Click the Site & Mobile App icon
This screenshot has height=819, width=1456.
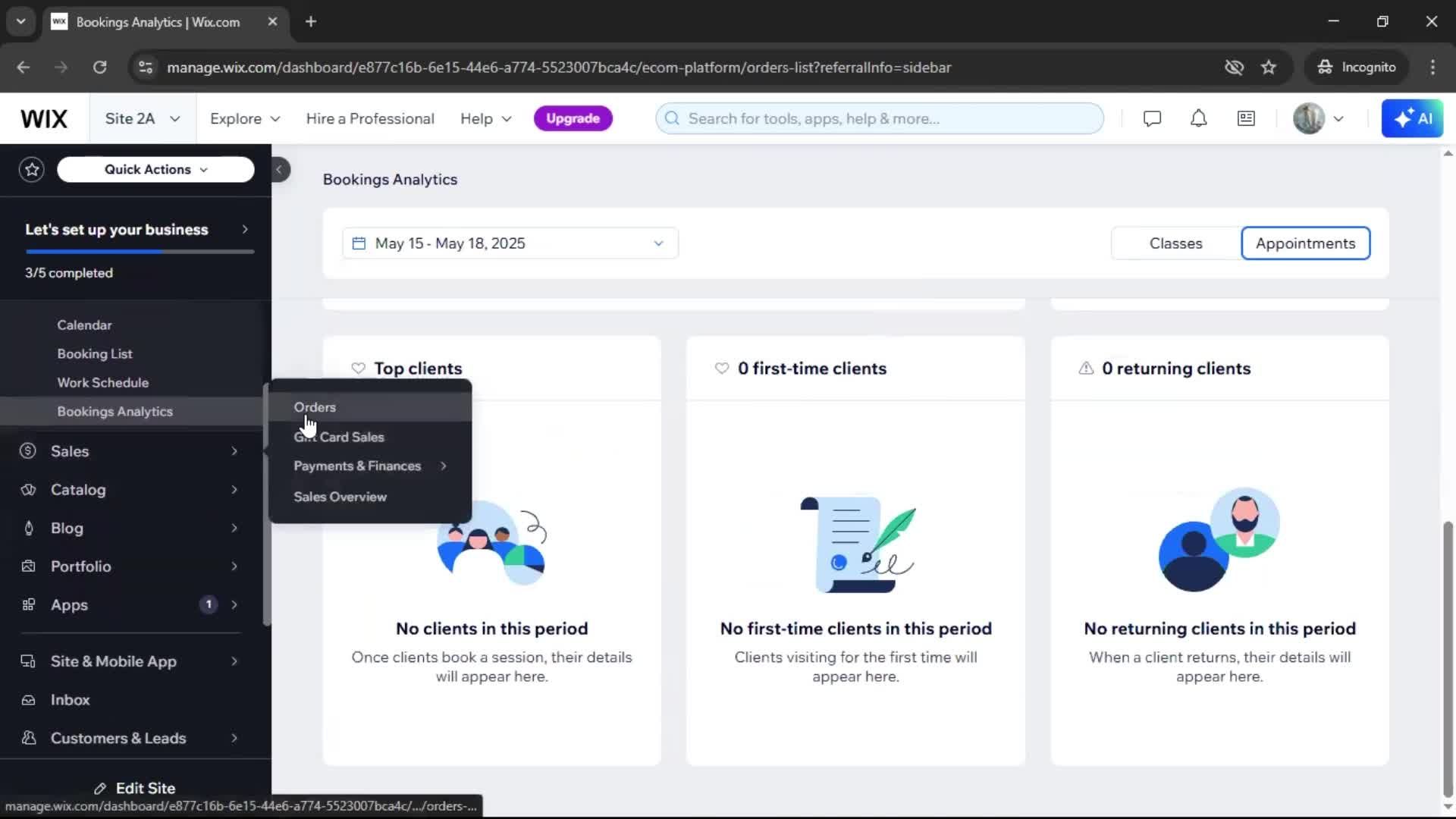pos(28,661)
